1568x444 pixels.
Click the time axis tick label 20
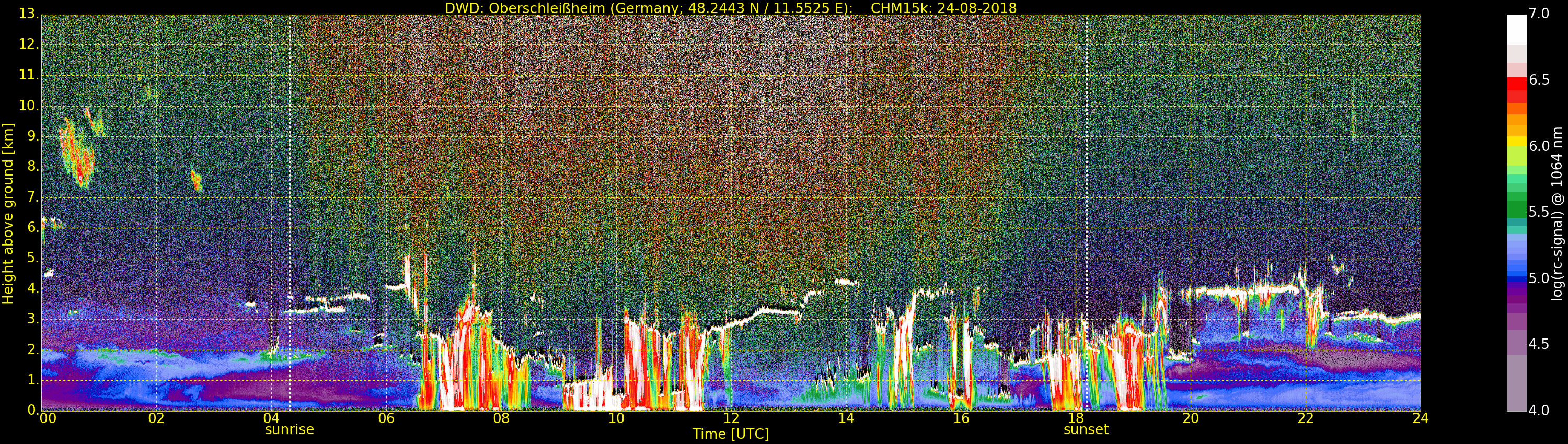(x=1191, y=418)
